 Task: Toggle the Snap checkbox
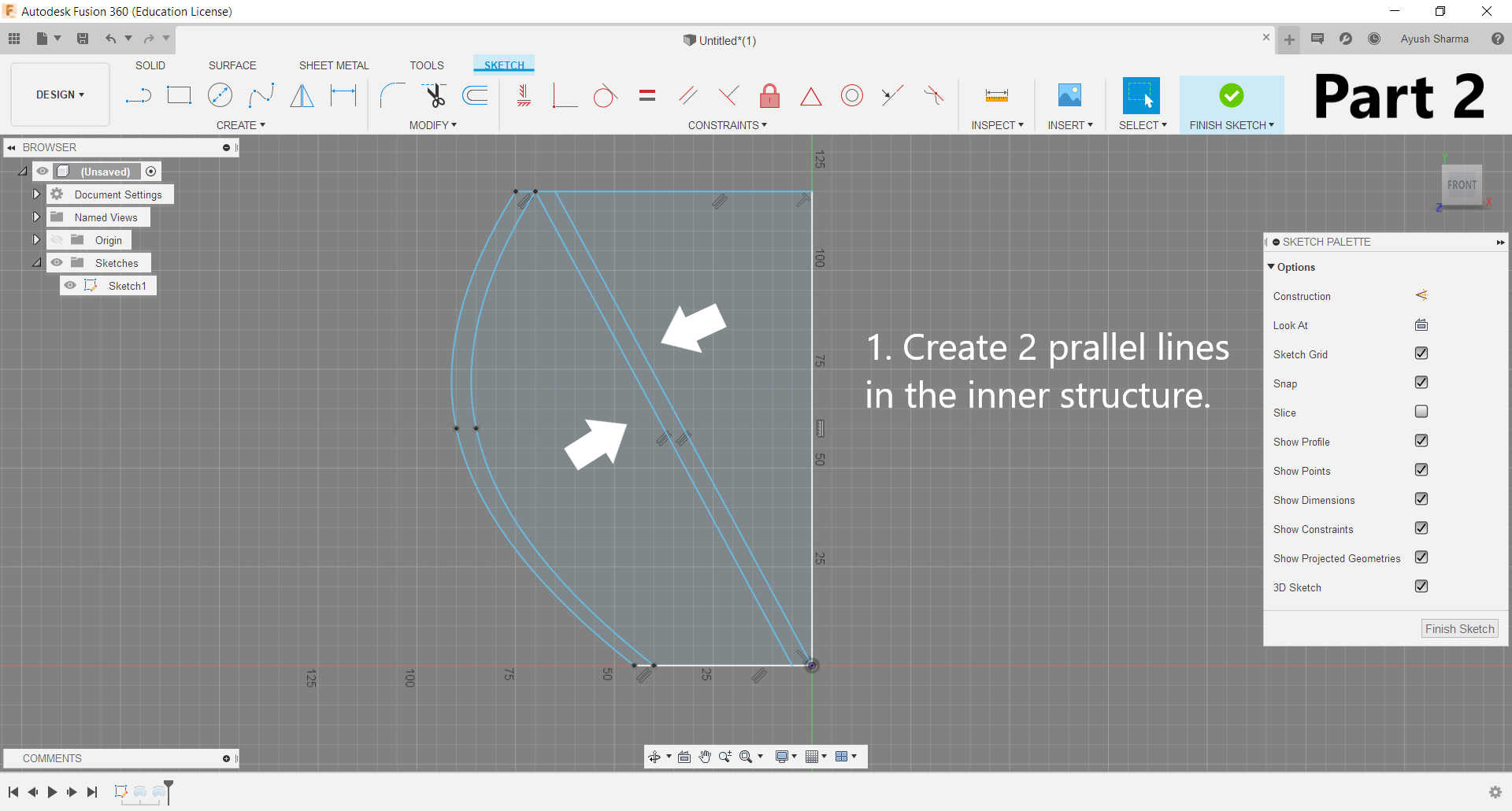point(1421,383)
